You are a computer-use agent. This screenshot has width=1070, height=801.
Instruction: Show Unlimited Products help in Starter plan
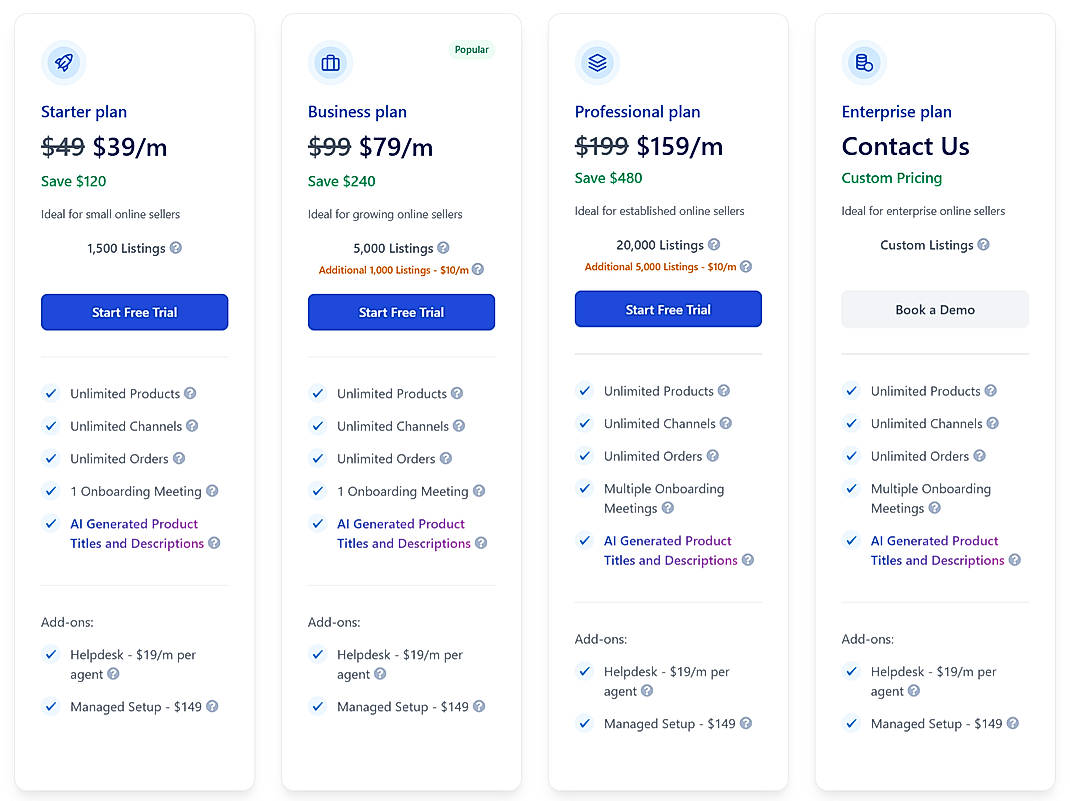click(x=190, y=393)
